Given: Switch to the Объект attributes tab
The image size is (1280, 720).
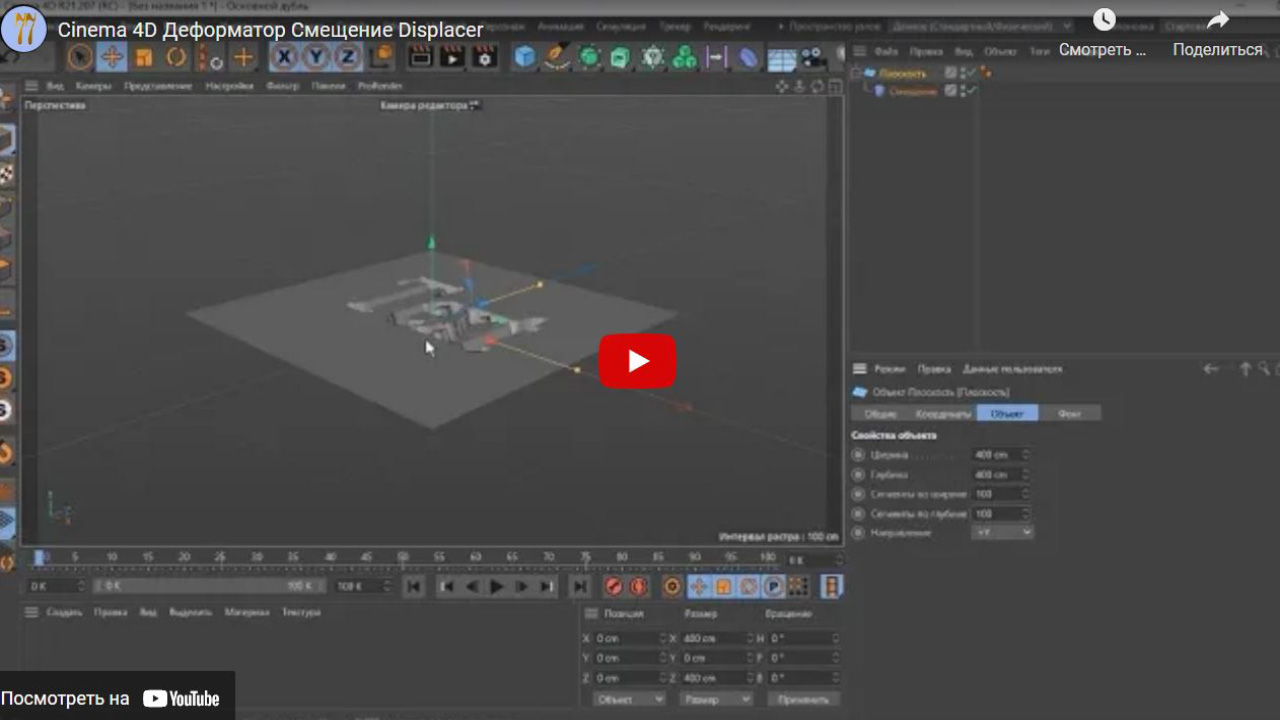Looking at the screenshot, I should click(x=1007, y=413).
